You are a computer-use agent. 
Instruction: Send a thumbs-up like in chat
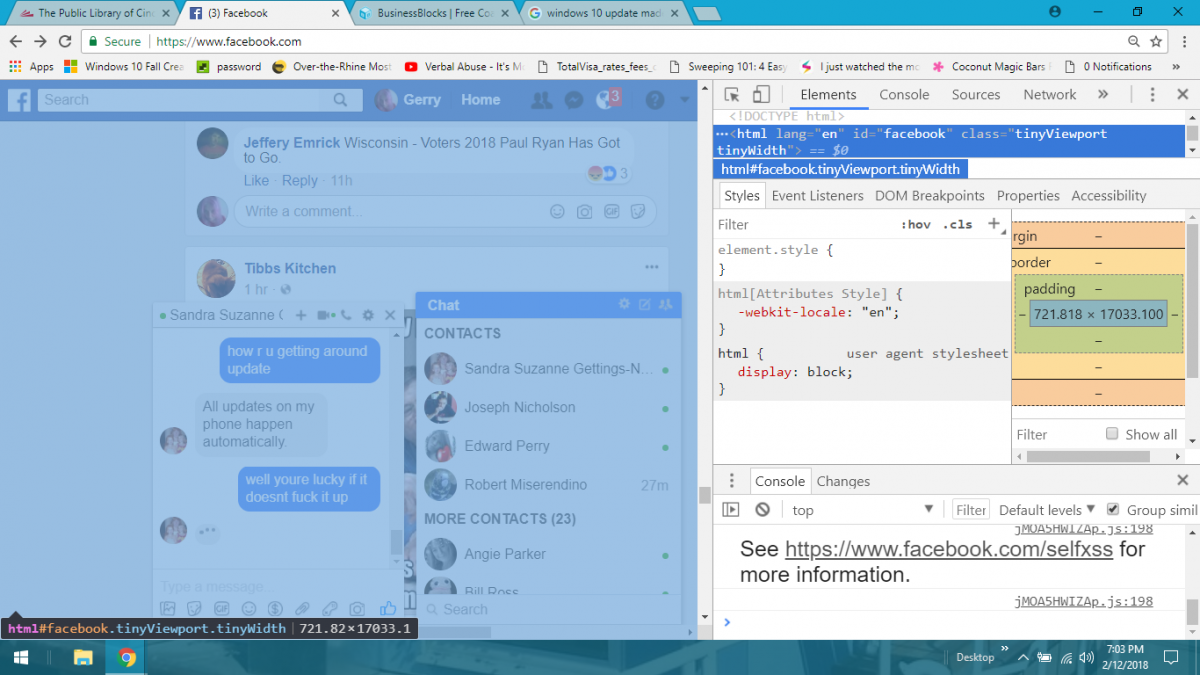[388, 608]
